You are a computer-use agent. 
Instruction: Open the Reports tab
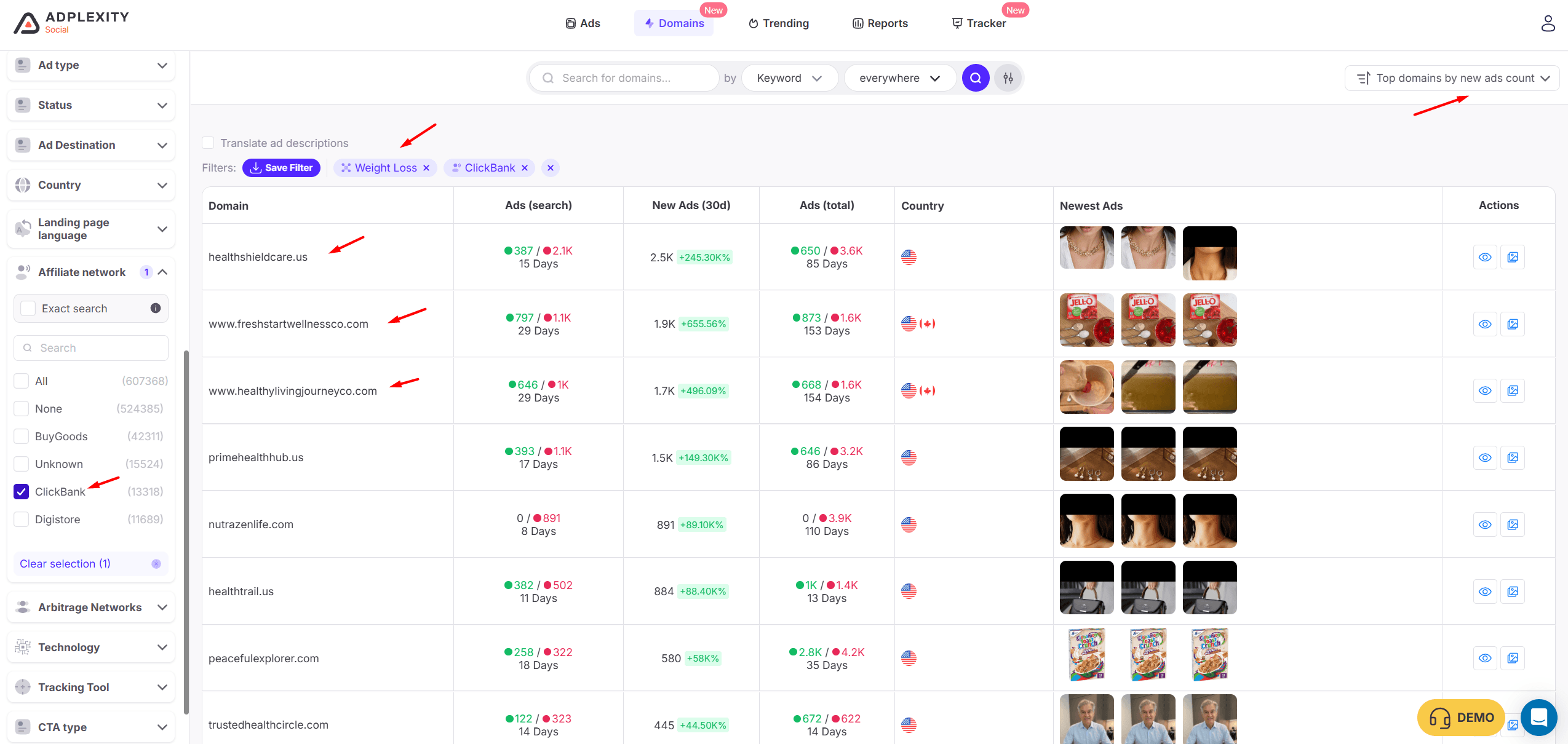coord(880,23)
